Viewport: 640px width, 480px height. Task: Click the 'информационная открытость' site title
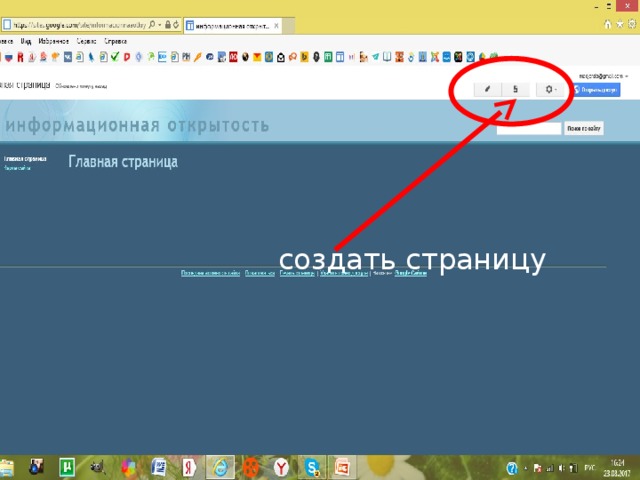coord(137,125)
